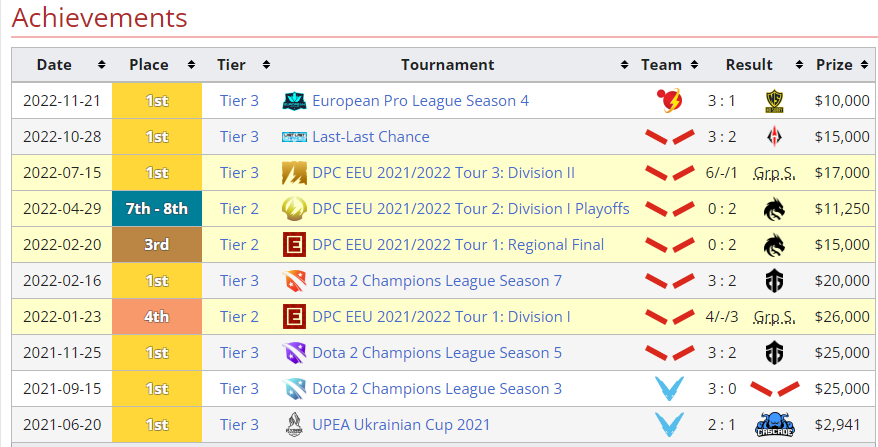Click the Entity logo in Season 7 row

[774, 281]
